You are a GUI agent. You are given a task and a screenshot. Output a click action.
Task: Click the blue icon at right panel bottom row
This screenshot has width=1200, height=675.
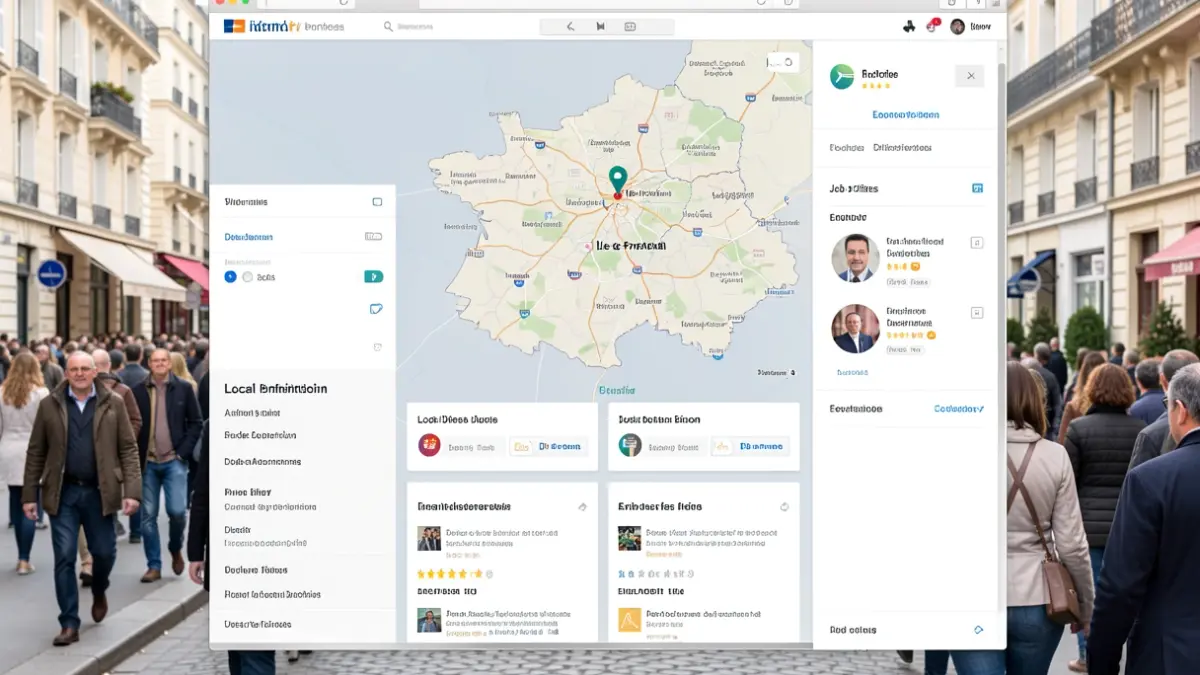tap(978, 630)
